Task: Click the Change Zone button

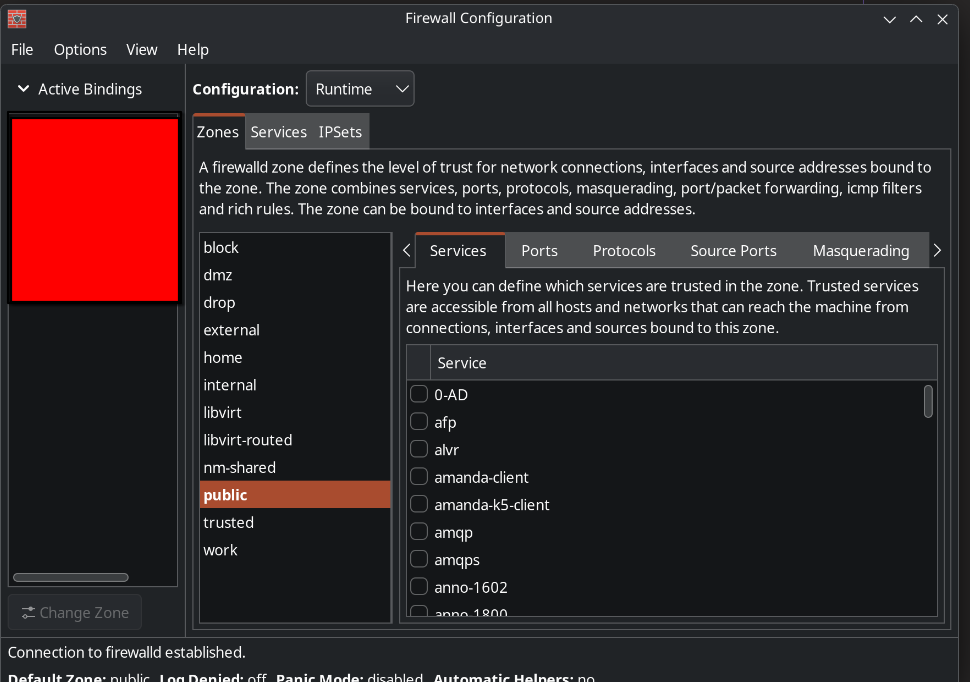Action: (75, 613)
